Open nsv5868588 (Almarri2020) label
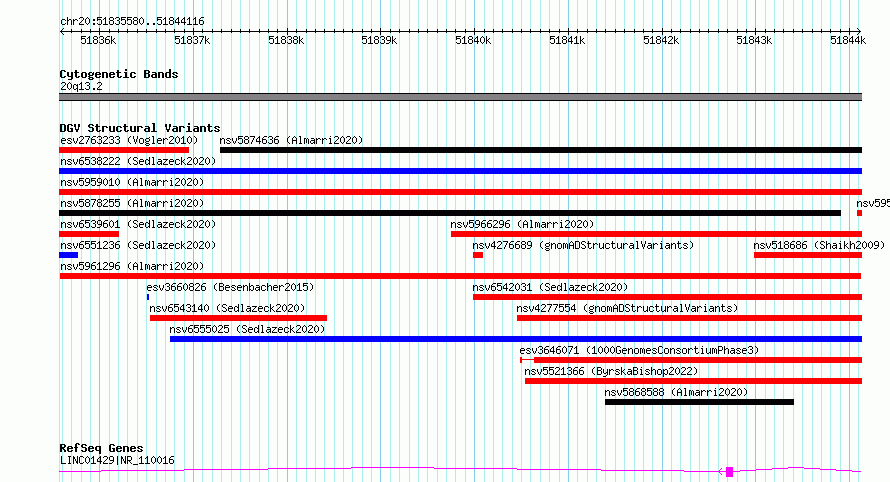890x482 pixels. [676, 392]
